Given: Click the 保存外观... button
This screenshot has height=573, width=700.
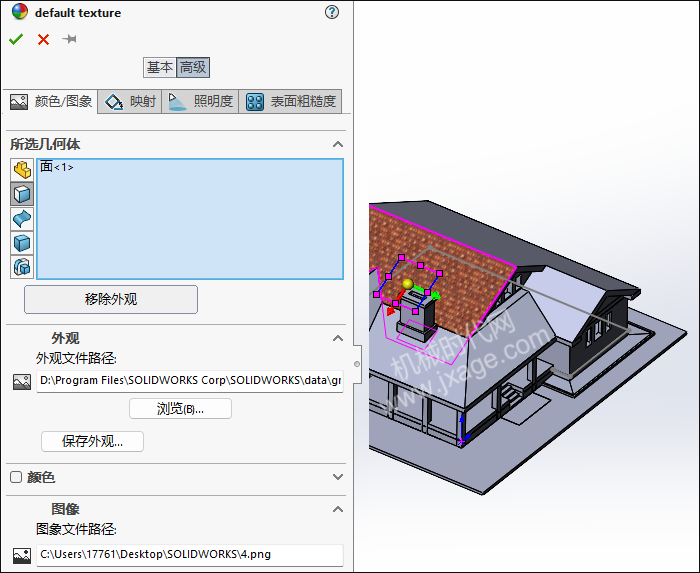Looking at the screenshot, I should (x=92, y=441).
